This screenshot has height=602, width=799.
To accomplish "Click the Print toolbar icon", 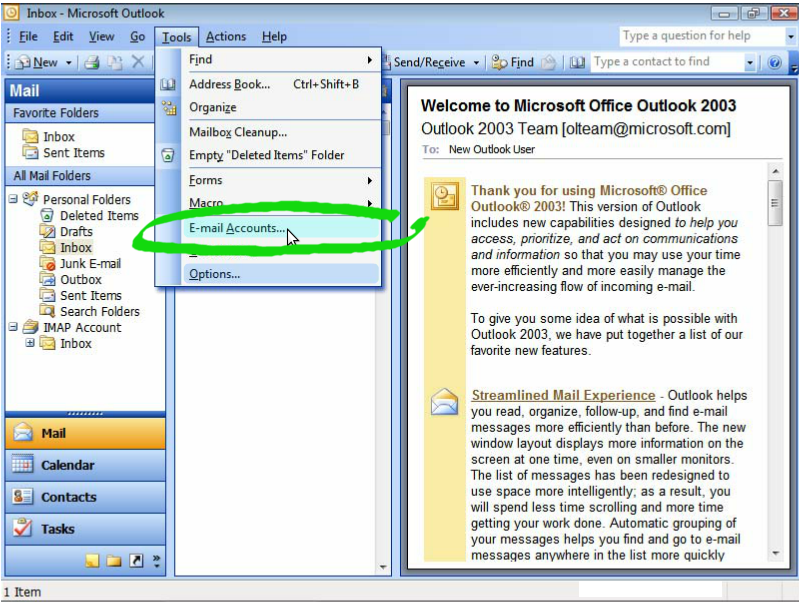I will tap(92, 62).
